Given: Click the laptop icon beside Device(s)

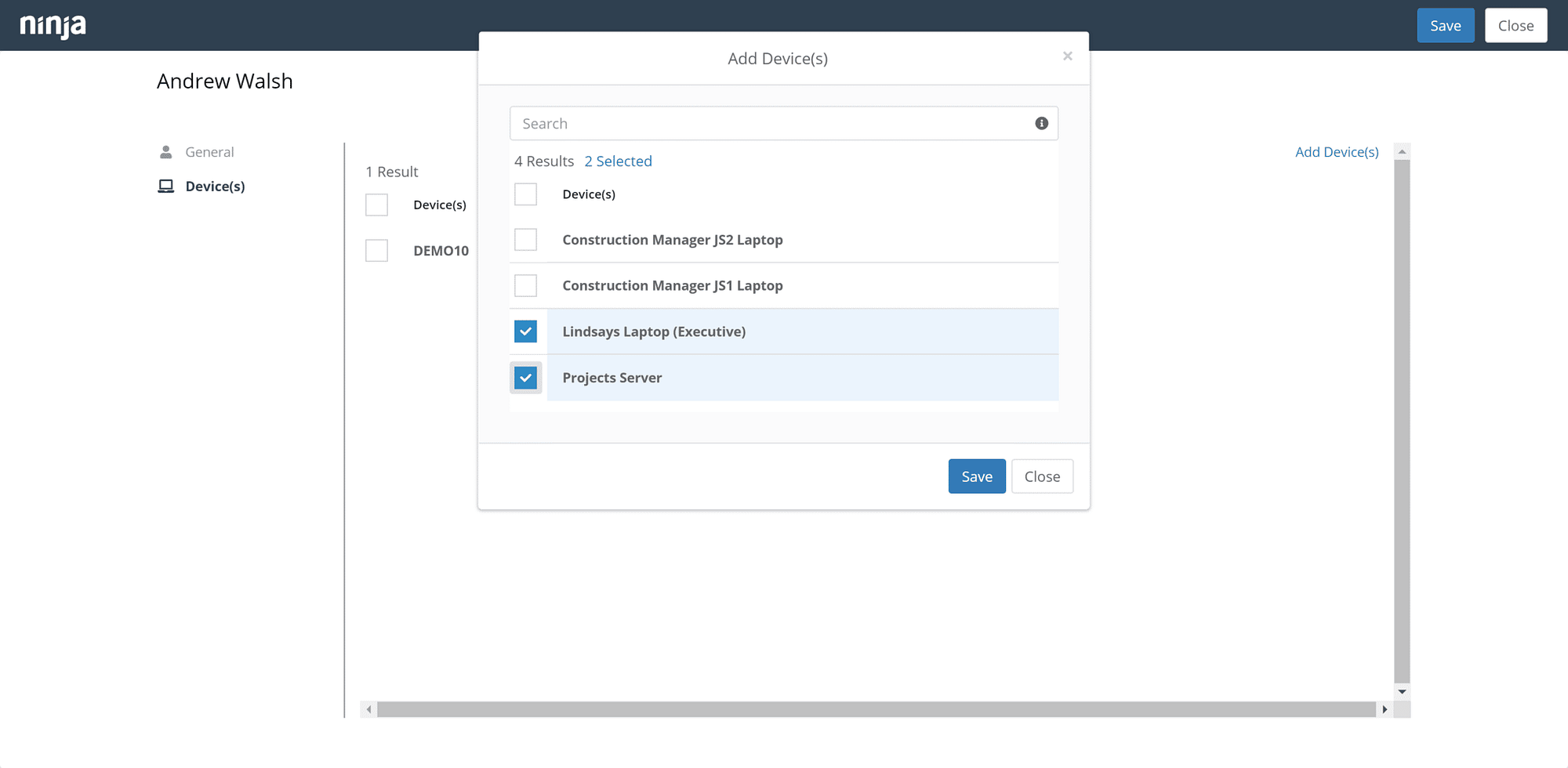Looking at the screenshot, I should point(165,185).
